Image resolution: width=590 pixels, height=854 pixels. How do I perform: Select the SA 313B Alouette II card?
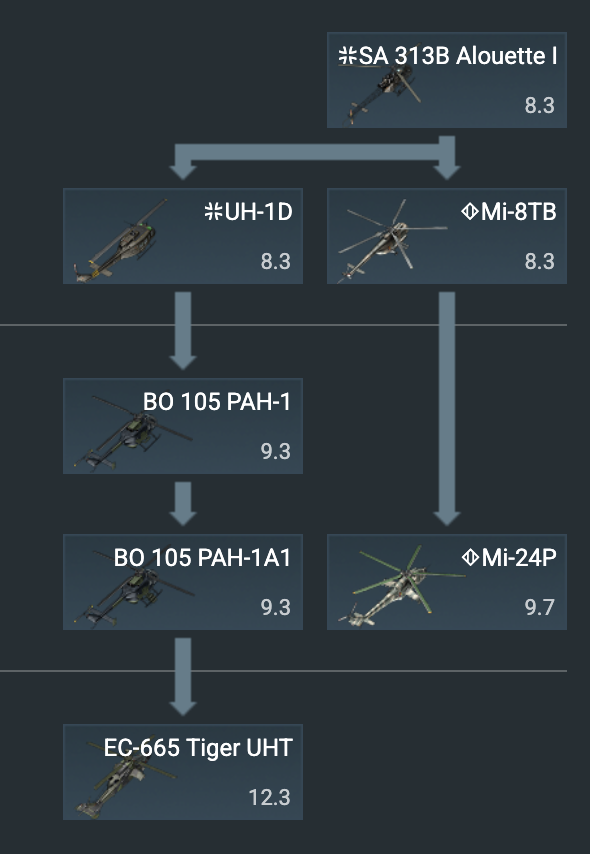[447, 80]
